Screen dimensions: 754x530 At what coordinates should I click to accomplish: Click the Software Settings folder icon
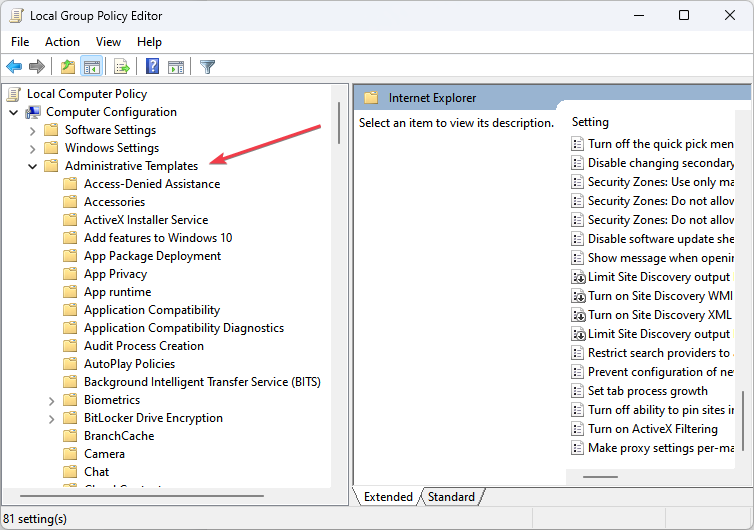(x=51, y=130)
